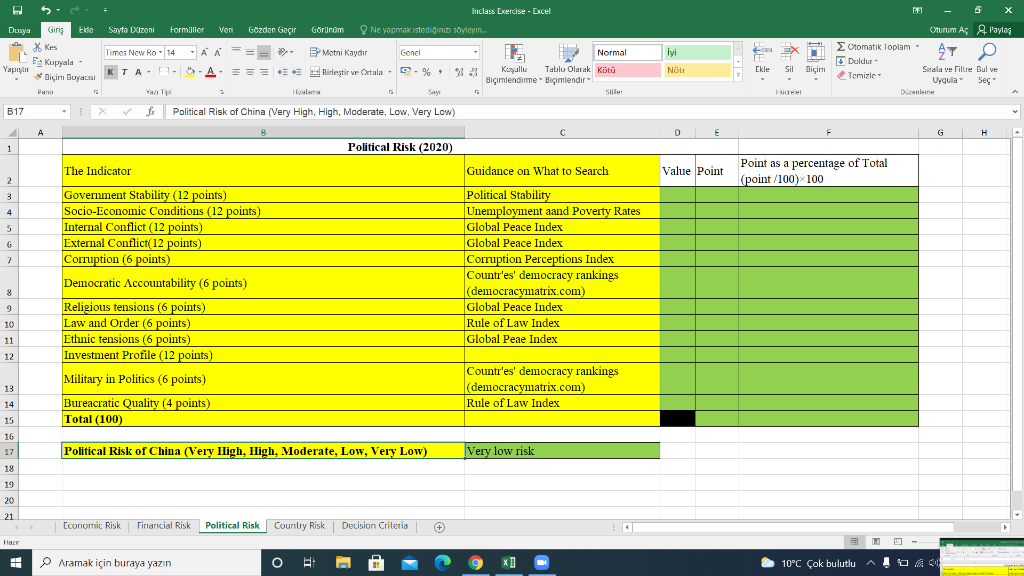The width and height of the screenshot is (1024, 576).
Task: Switch to the Economic Risk sheet tab
Action: (92, 525)
